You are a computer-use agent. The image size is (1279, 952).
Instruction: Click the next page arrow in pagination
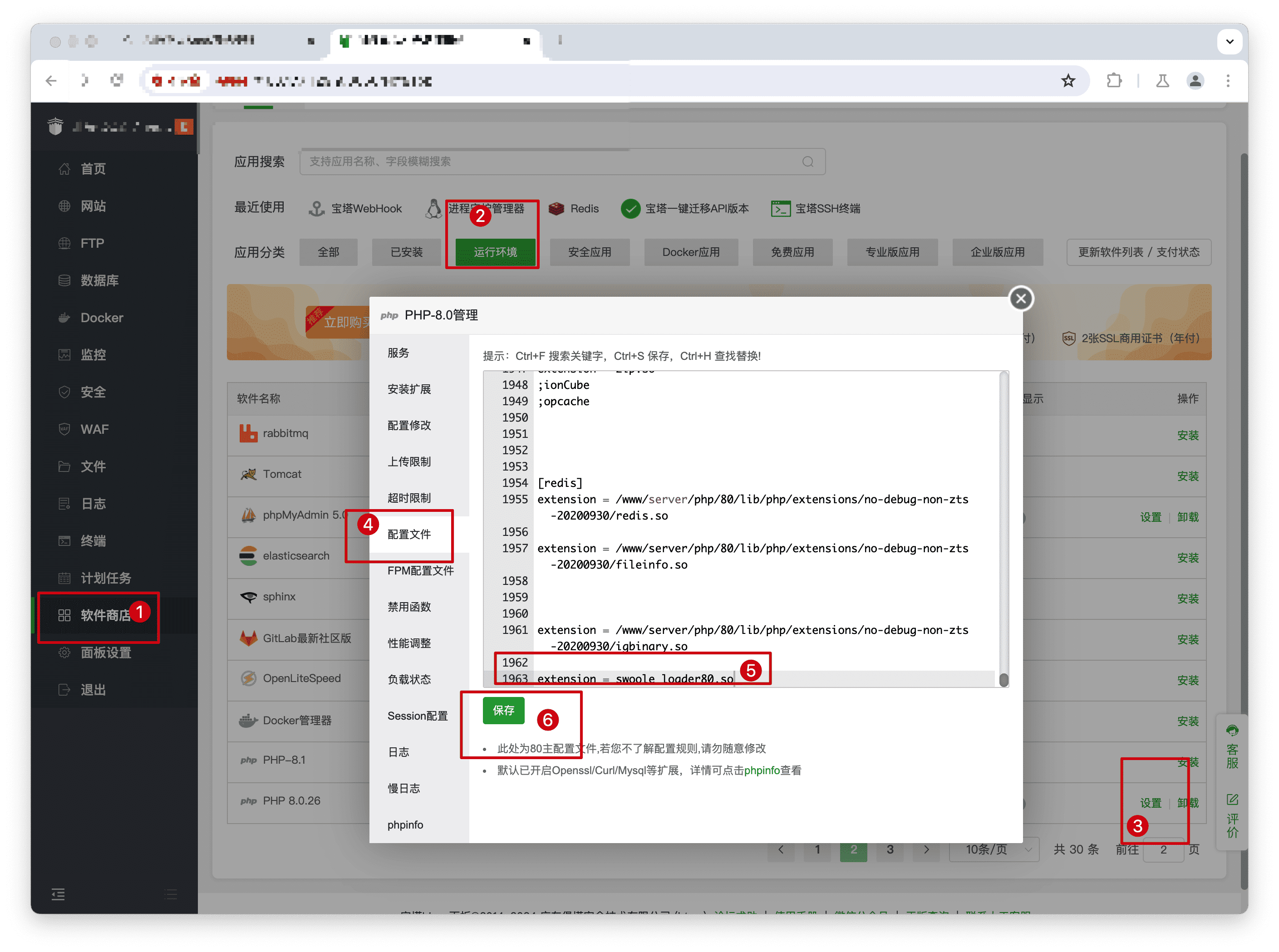pos(926,849)
